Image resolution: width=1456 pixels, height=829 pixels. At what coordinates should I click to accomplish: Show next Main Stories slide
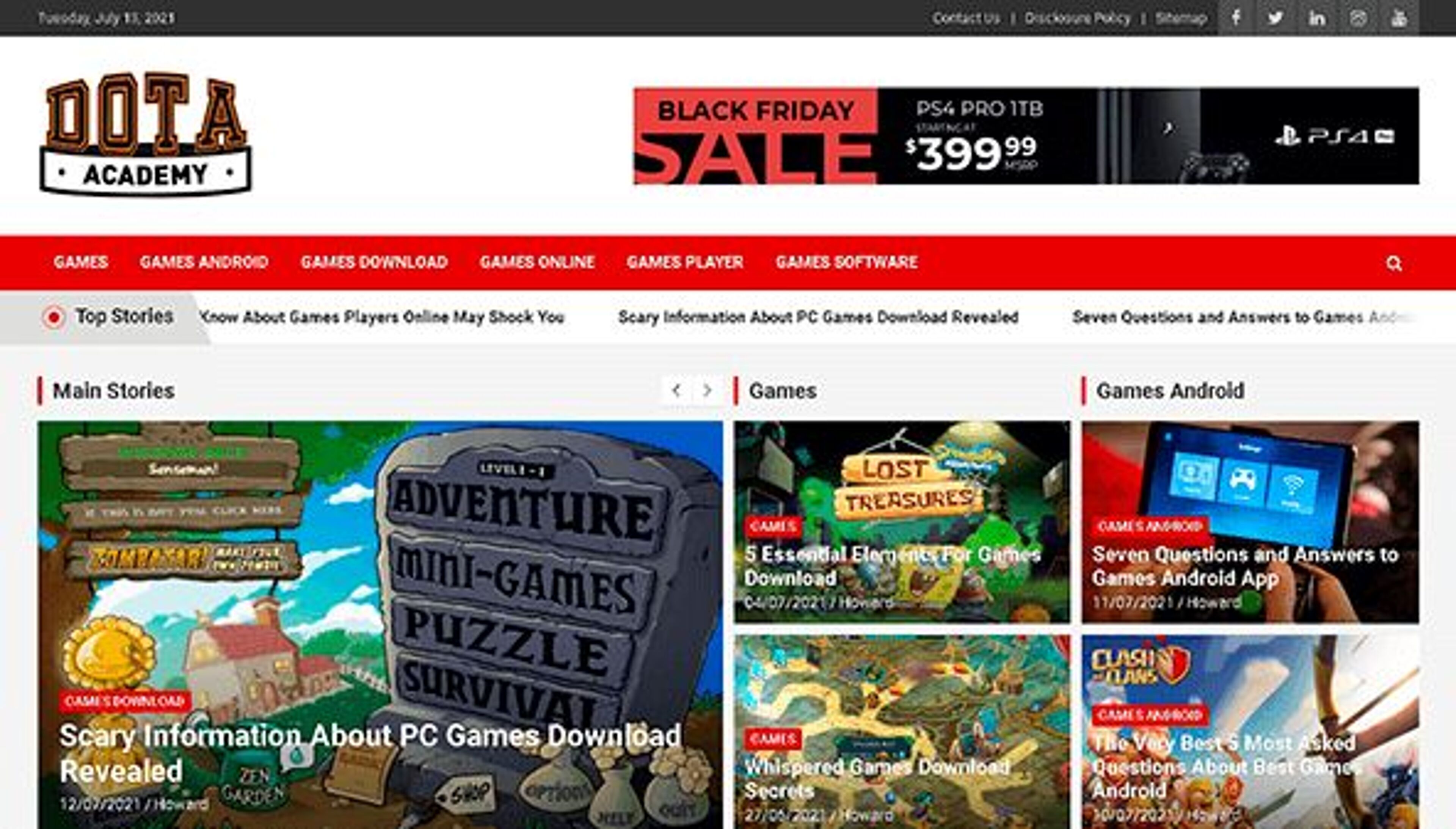708,391
